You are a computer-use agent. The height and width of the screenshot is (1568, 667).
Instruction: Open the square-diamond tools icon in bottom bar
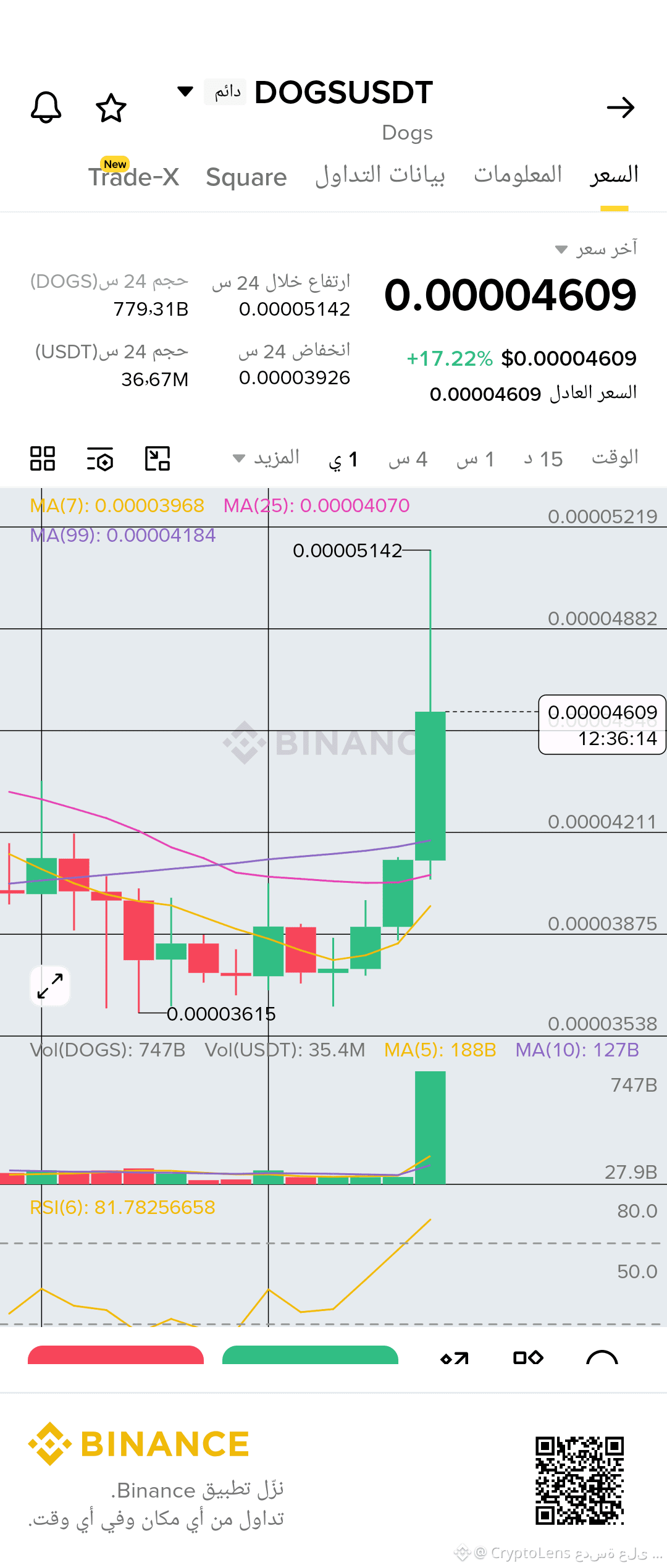tap(528, 1357)
